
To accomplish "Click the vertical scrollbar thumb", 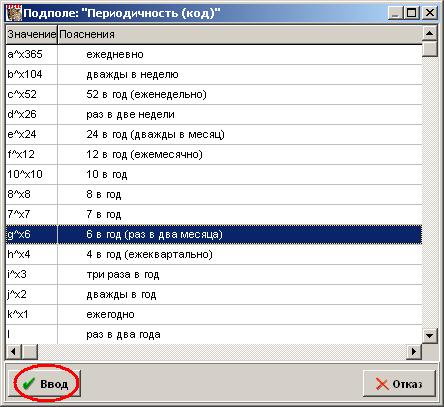I will 429,49.
